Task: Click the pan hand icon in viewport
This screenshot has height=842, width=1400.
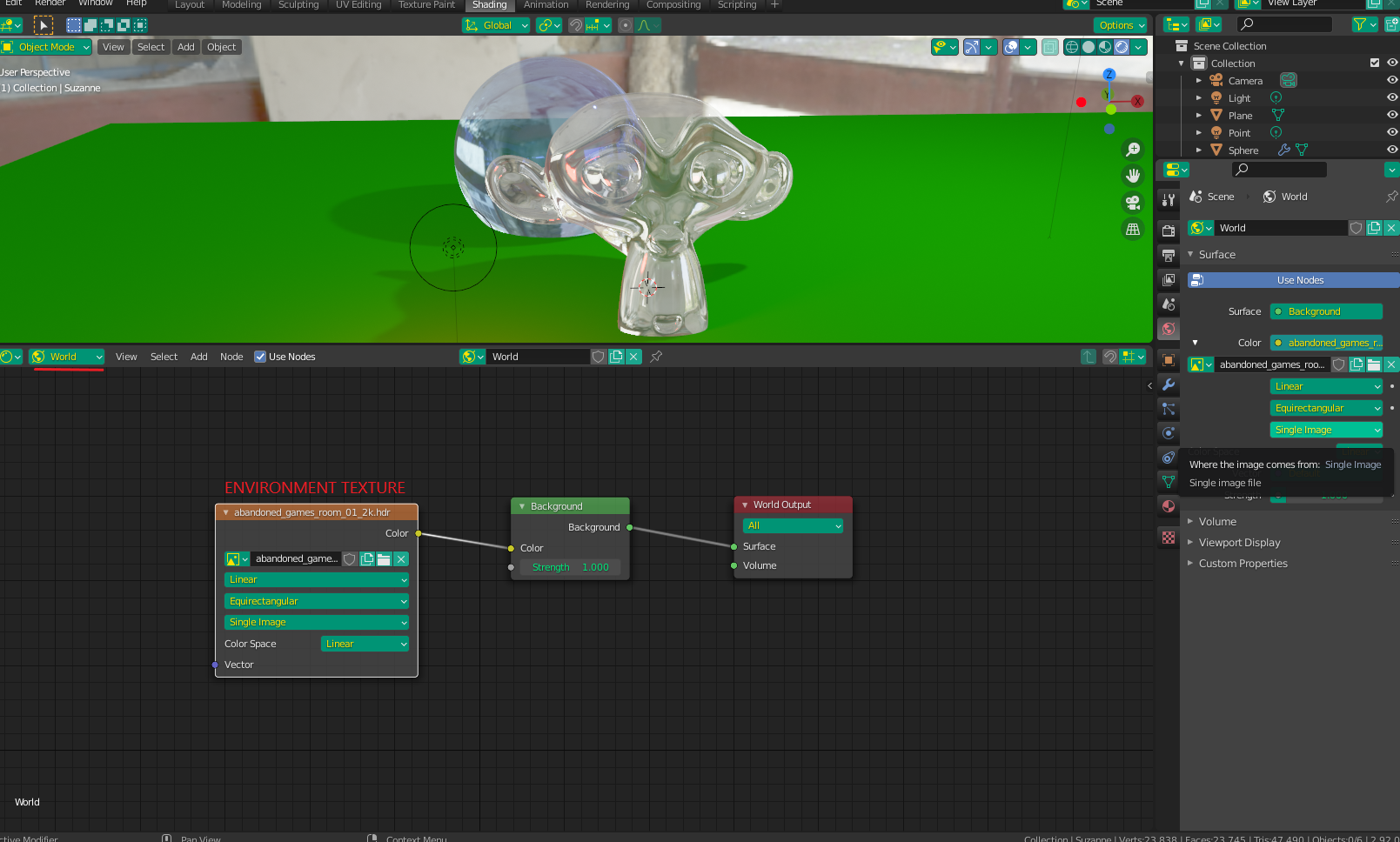Action: [1133, 176]
